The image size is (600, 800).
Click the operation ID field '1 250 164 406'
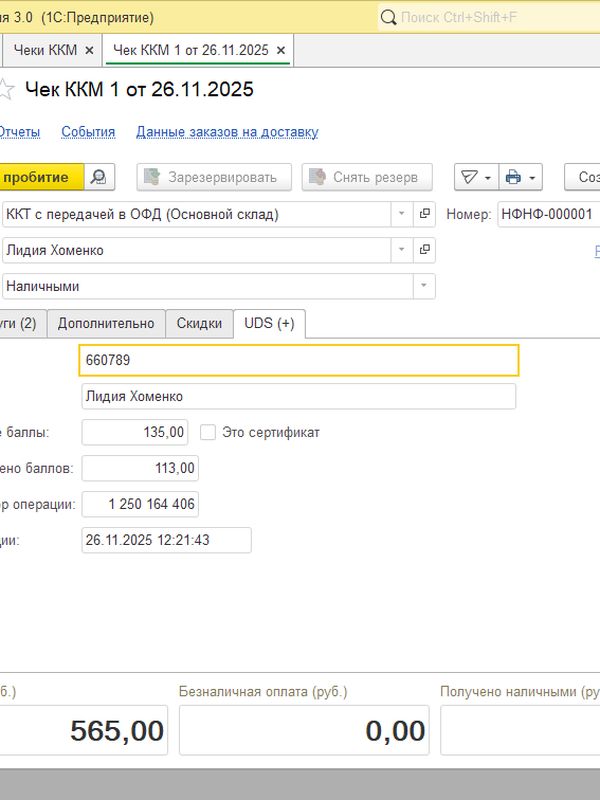coord(140,504)
